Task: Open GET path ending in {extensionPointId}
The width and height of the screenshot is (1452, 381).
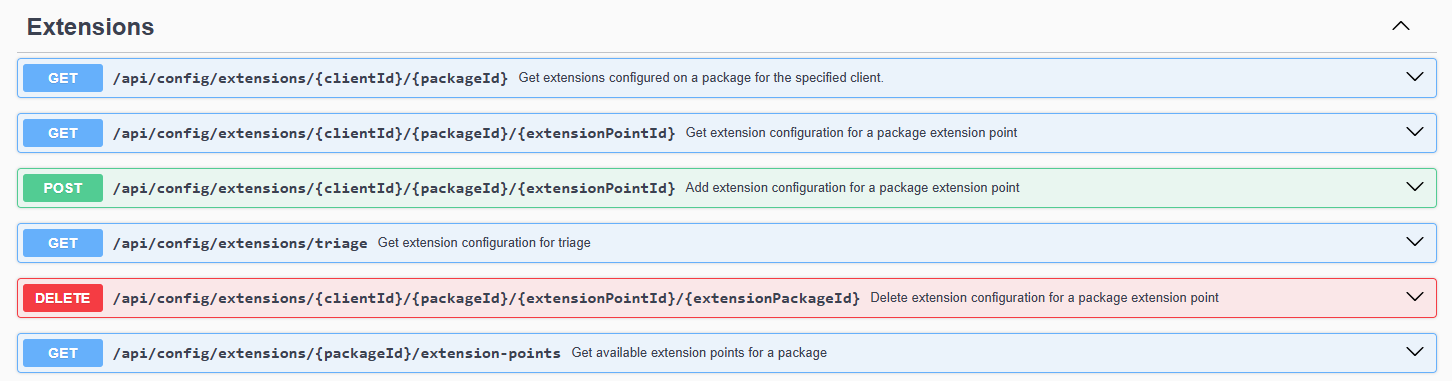Action: coord(394,133)
